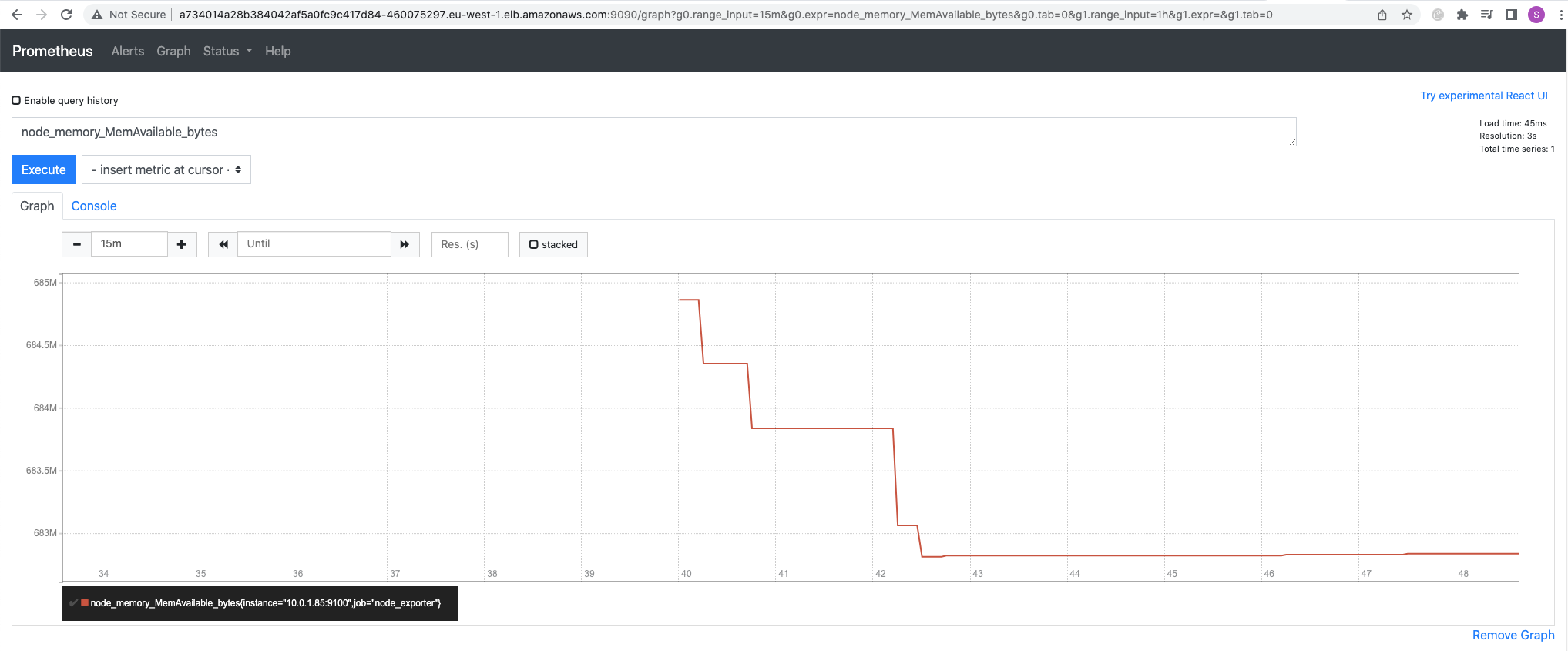This screenshot has width=1568, height=651.
Task: Enable query history checkbox
Action: tap(16, 100)
